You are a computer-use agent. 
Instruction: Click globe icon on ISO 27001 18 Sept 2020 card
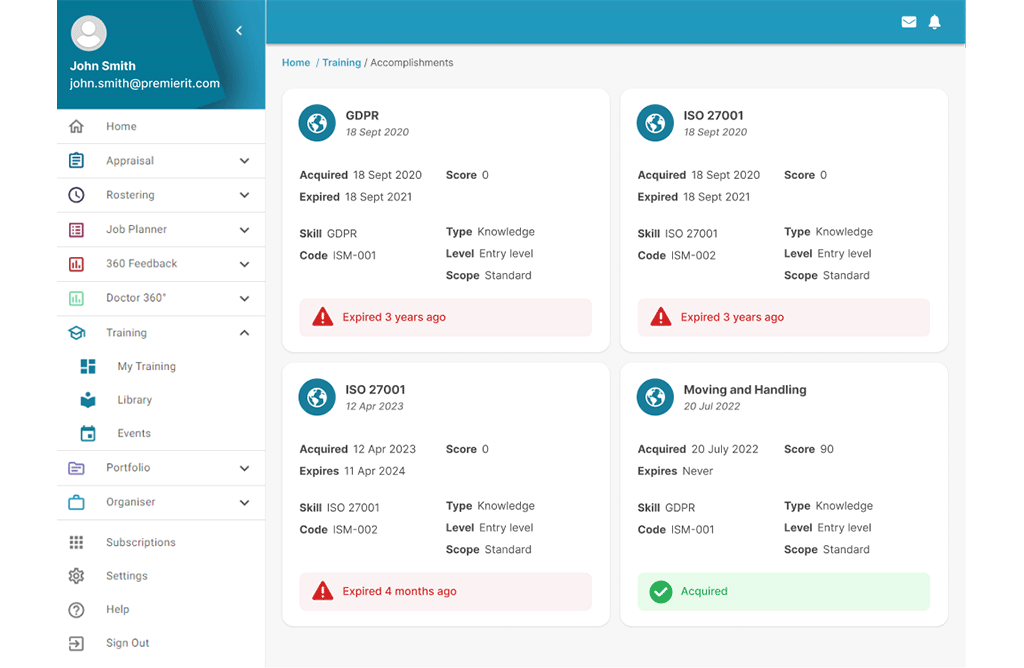tap(655, 123)
